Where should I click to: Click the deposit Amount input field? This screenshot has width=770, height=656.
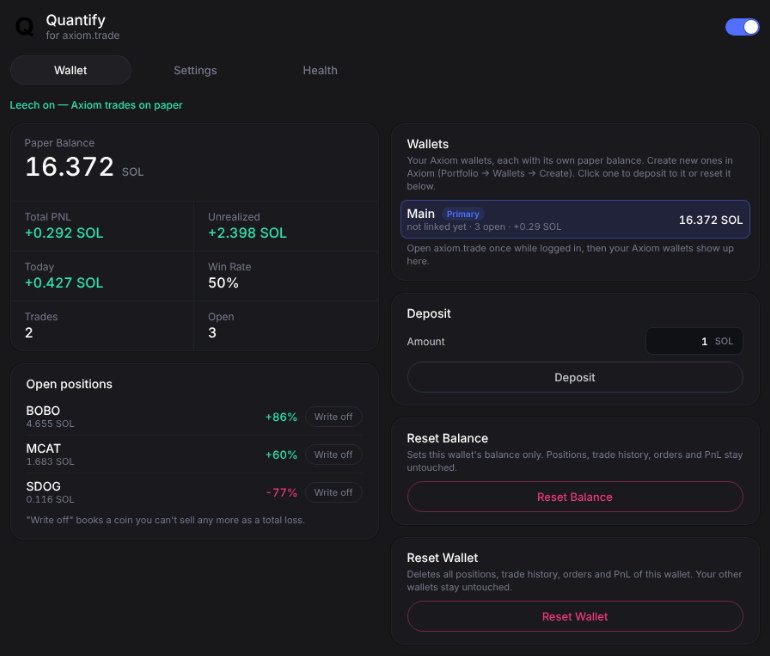694,341
